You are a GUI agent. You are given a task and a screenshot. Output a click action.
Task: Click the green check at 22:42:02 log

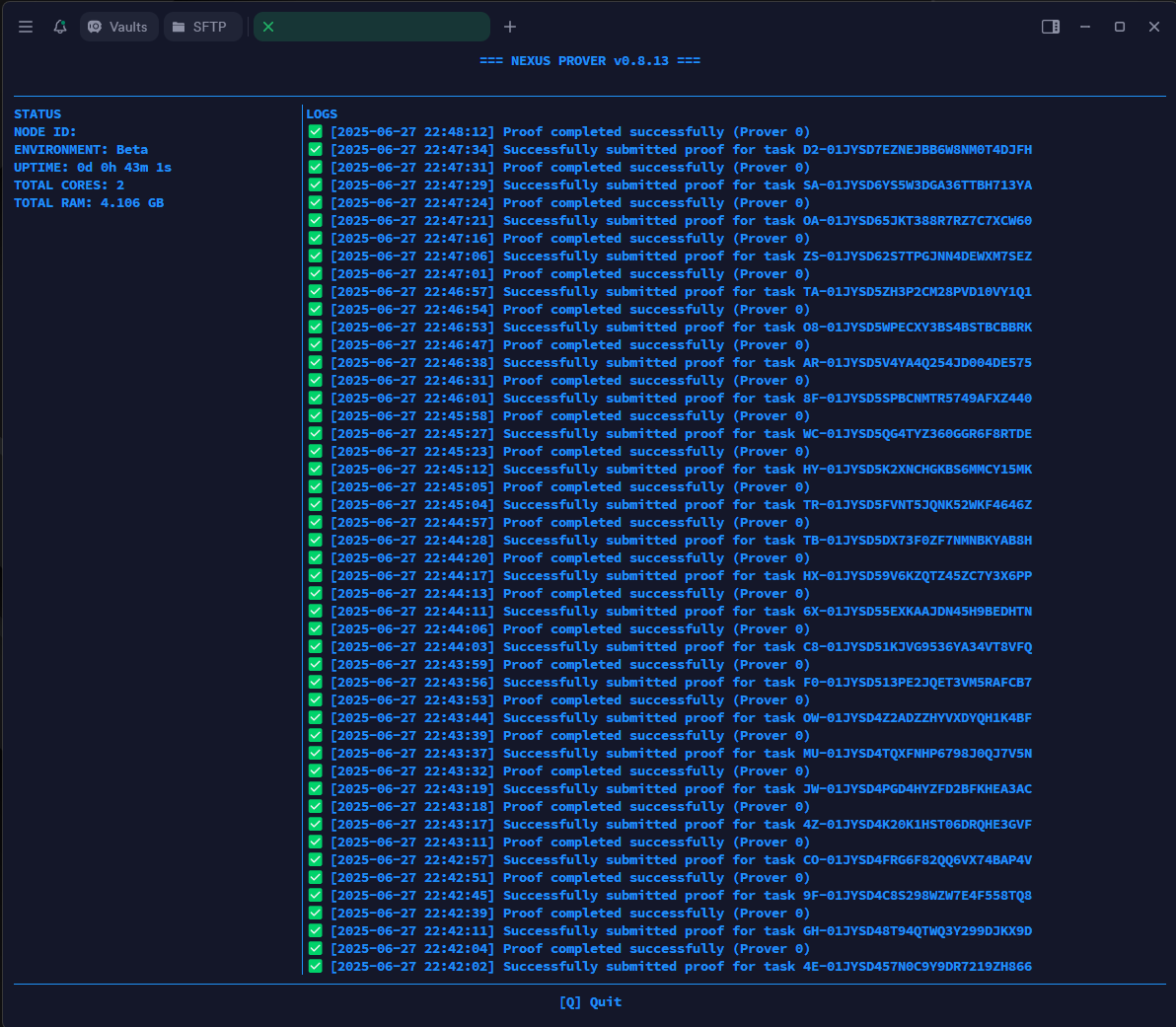315,966
